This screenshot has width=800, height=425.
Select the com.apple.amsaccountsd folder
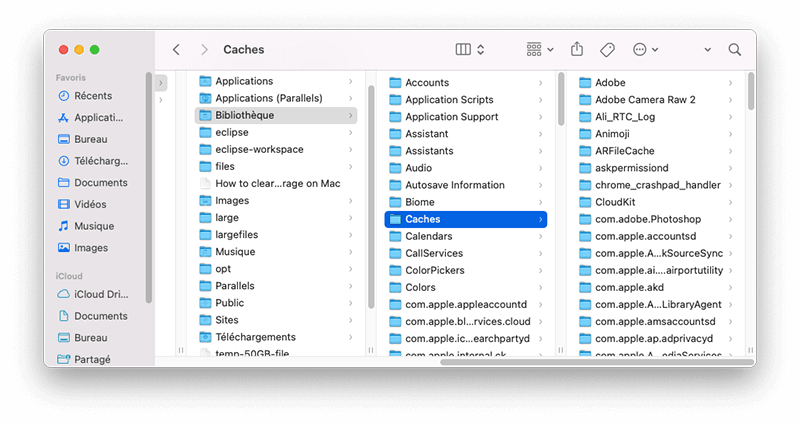tap(656, 321)
